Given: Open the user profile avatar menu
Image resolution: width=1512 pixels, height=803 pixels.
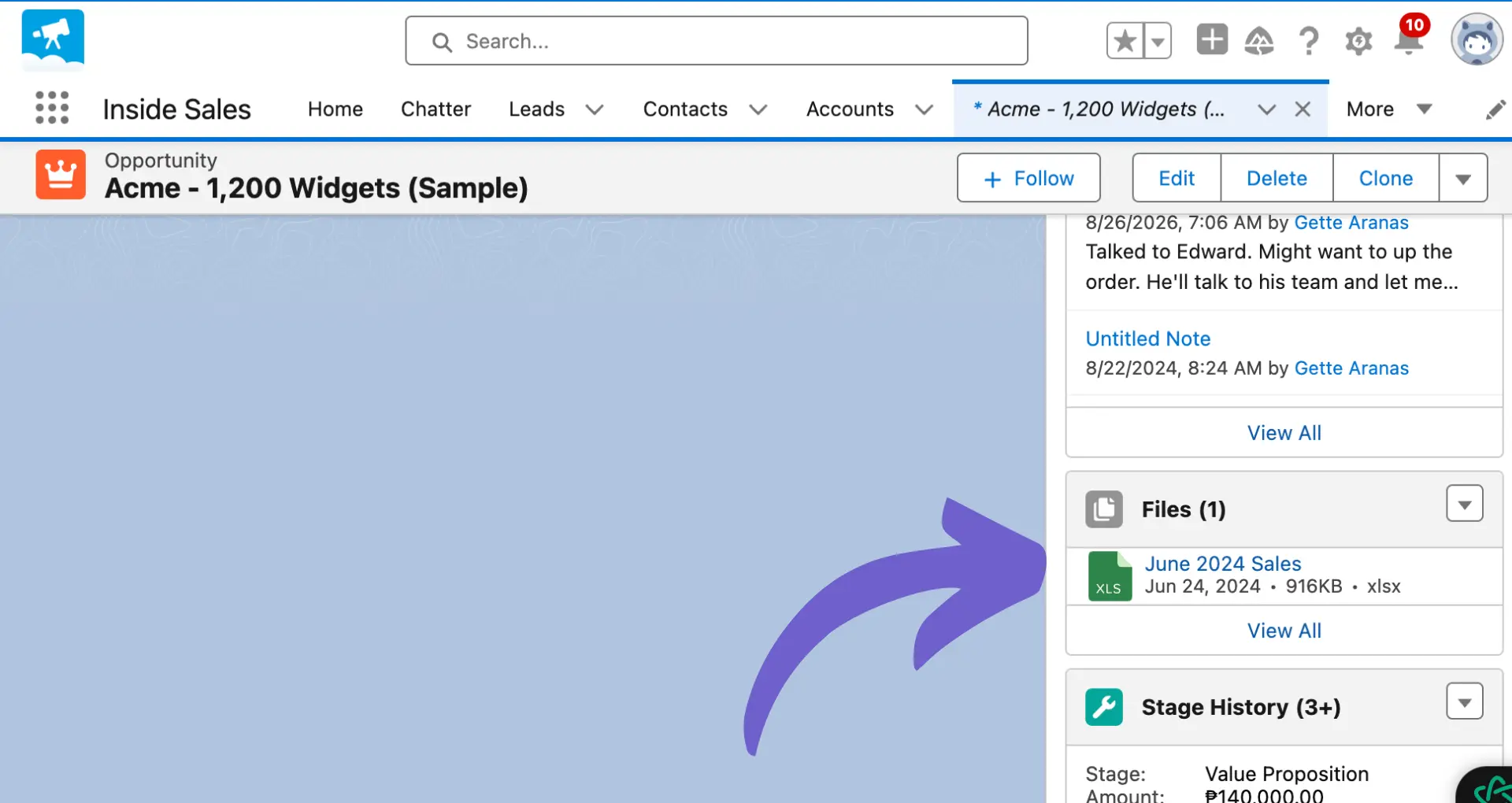Looking at the screenshot, I should (1477, 39).
